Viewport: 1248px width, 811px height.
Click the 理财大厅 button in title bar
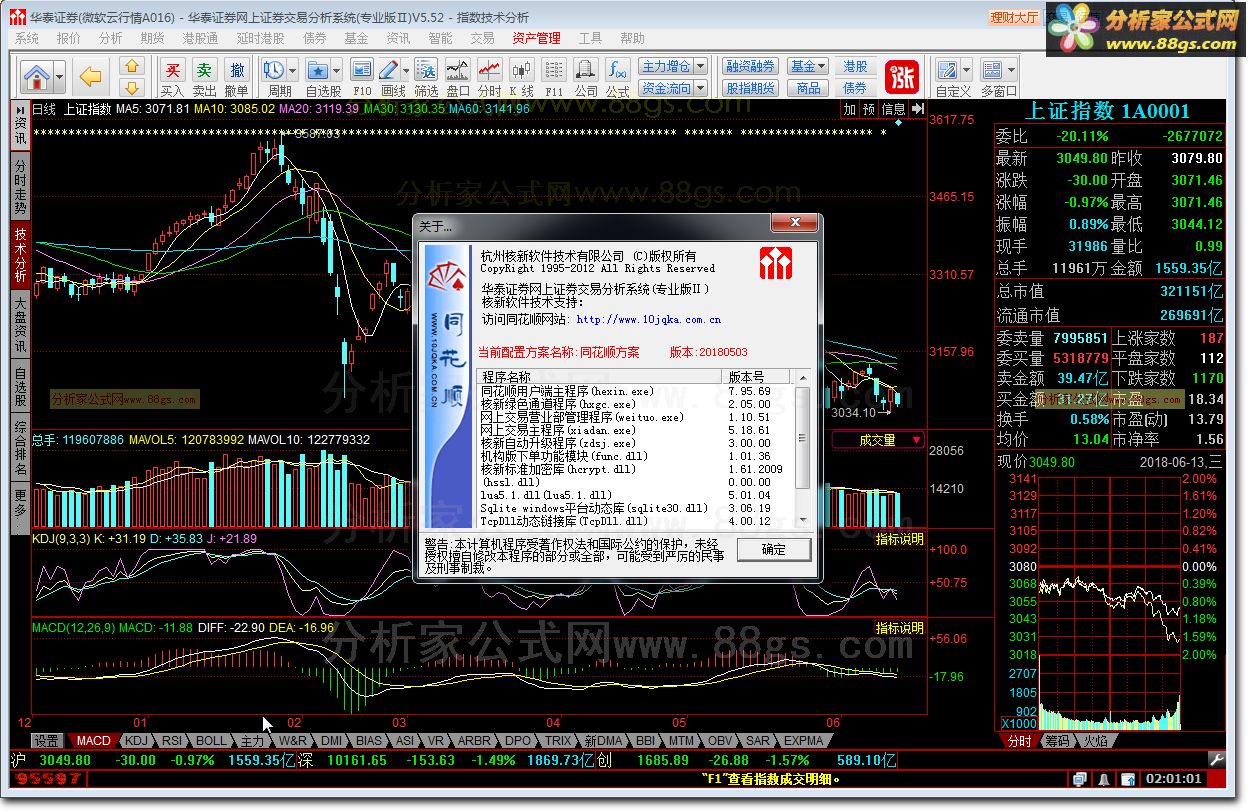pyautogui.click(x=1014, y=17)
